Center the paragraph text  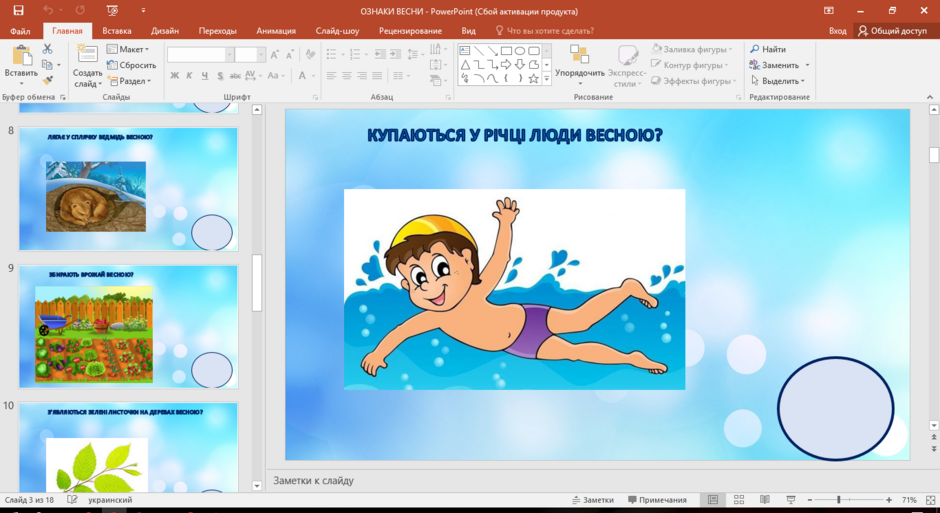(347, 76)
